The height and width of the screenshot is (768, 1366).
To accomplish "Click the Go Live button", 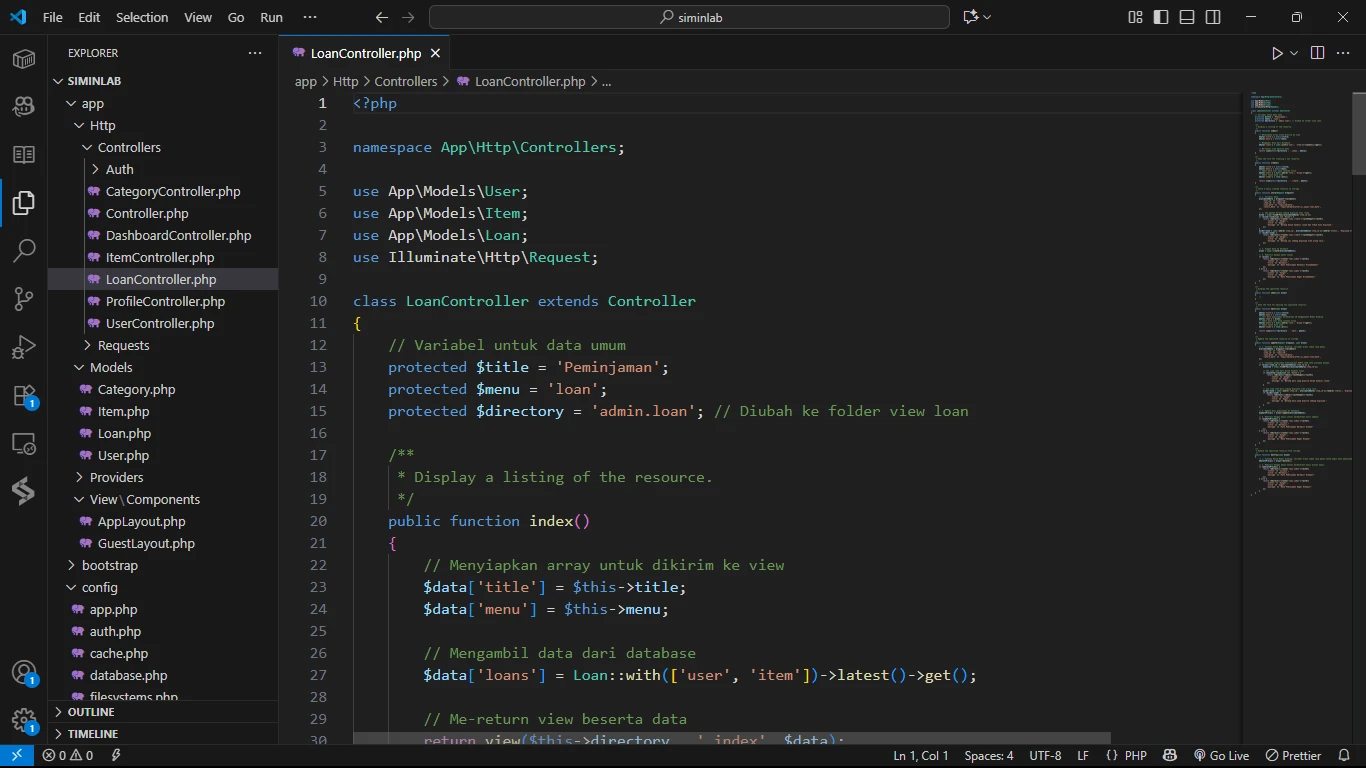I will coord(1221,756).
